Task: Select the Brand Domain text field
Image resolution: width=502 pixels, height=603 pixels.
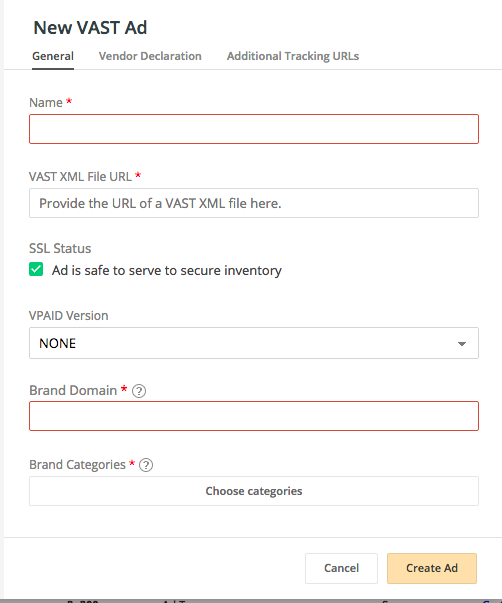Action: 254,416
